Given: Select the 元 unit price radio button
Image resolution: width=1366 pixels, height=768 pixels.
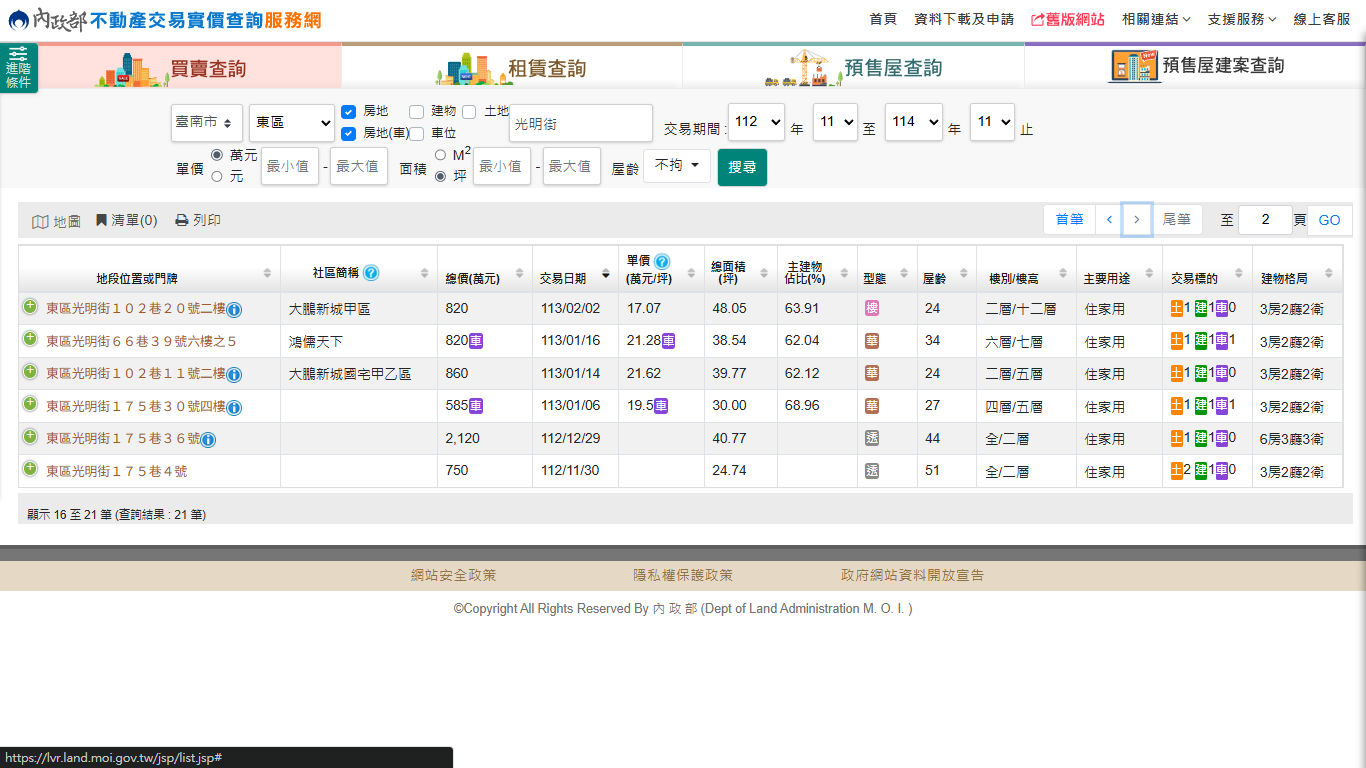Looking at the screenshot, I should pos(216,176).
